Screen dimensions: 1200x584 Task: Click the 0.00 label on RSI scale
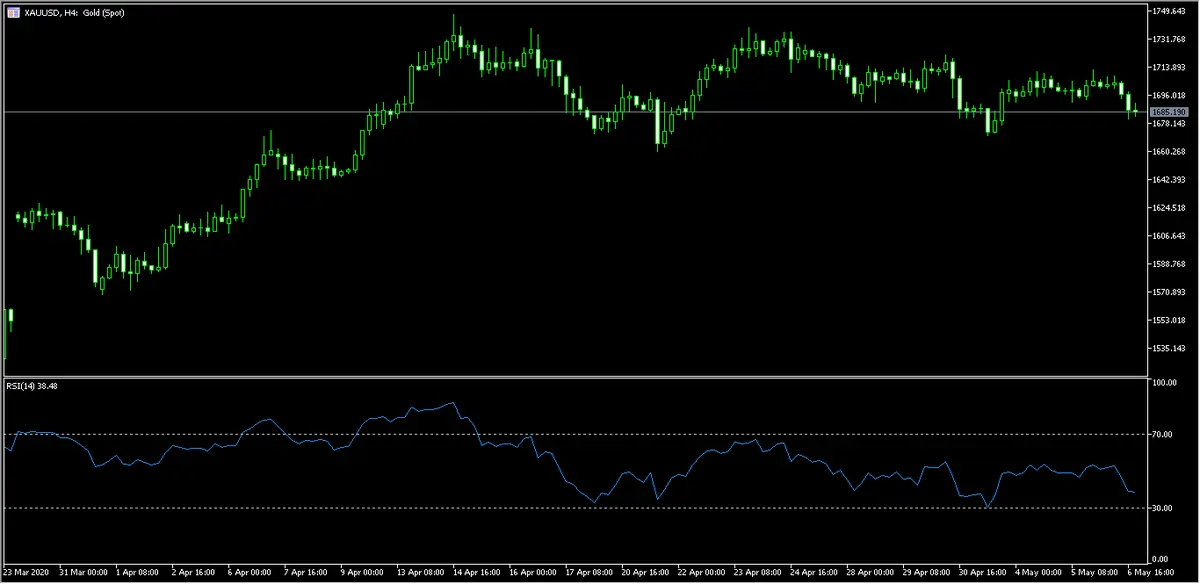coord(1159,559)
